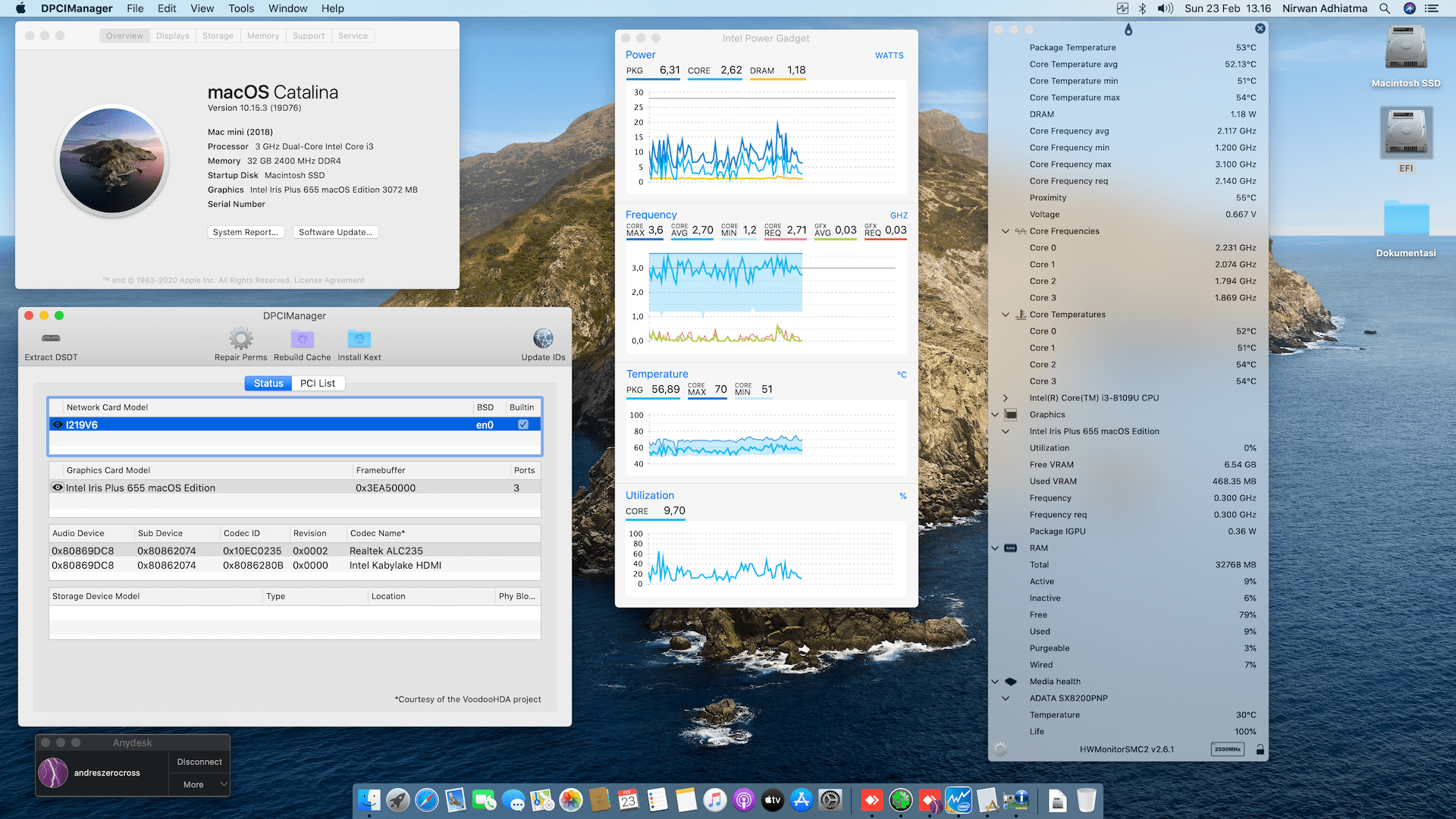Click Disconnect in Anydesk window

point(199,761)
